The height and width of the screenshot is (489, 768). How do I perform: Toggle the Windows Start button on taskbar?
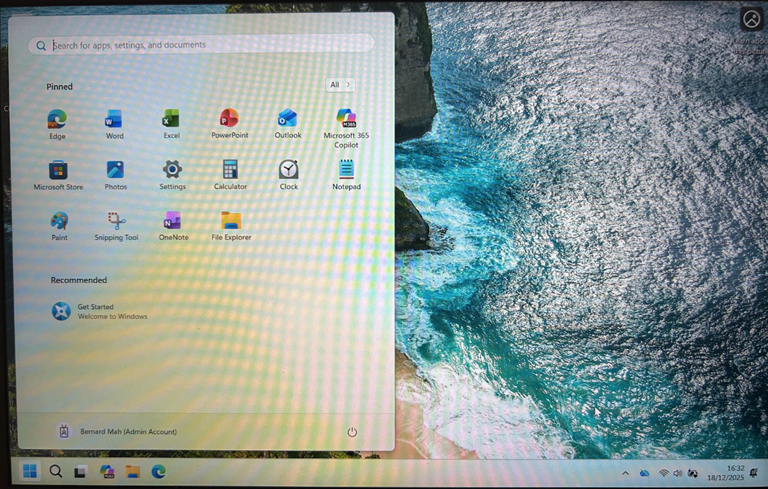pyautogui.click(x=30, y=471)
